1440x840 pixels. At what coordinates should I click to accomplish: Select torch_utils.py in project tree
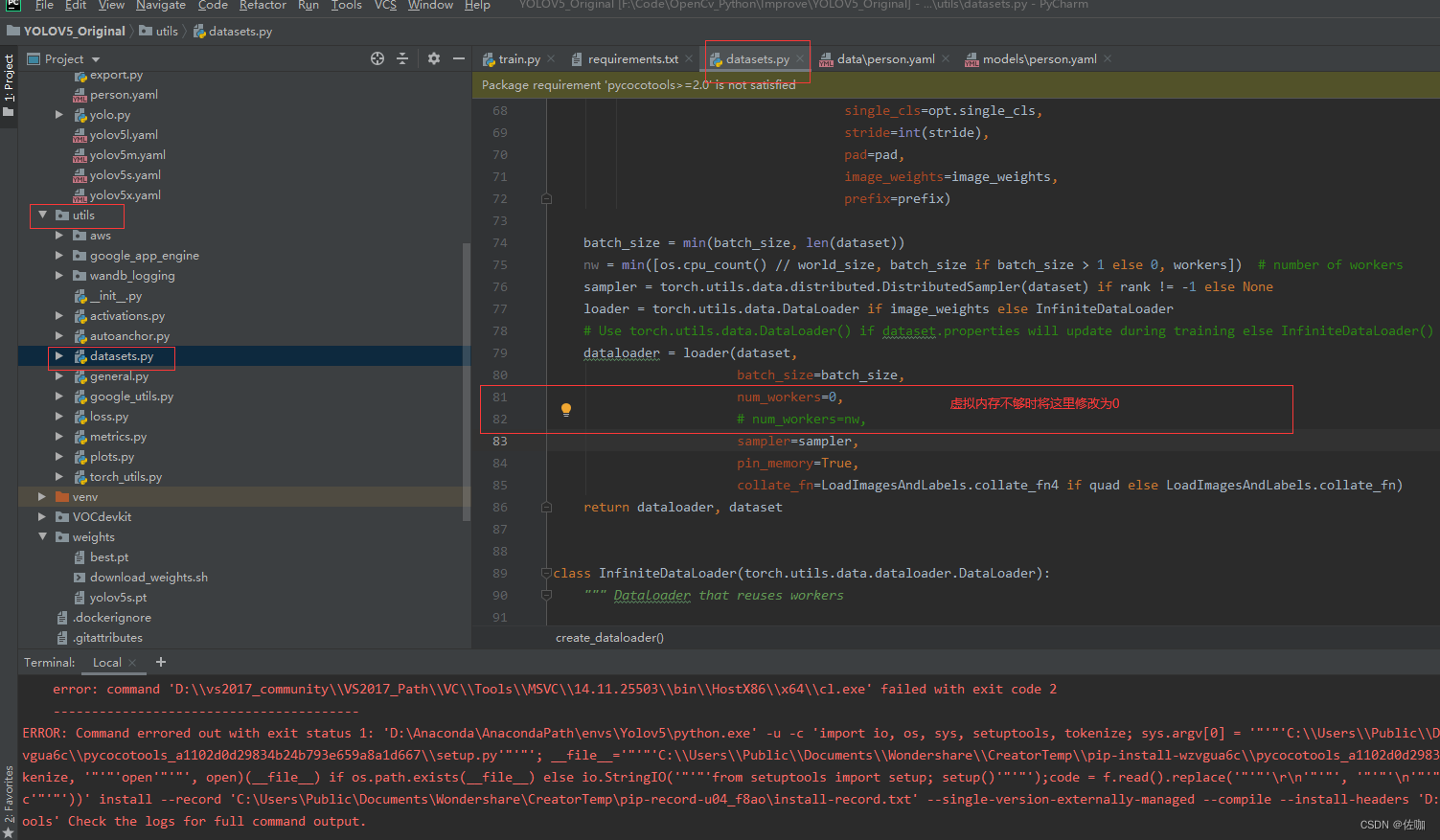[126, 477]
